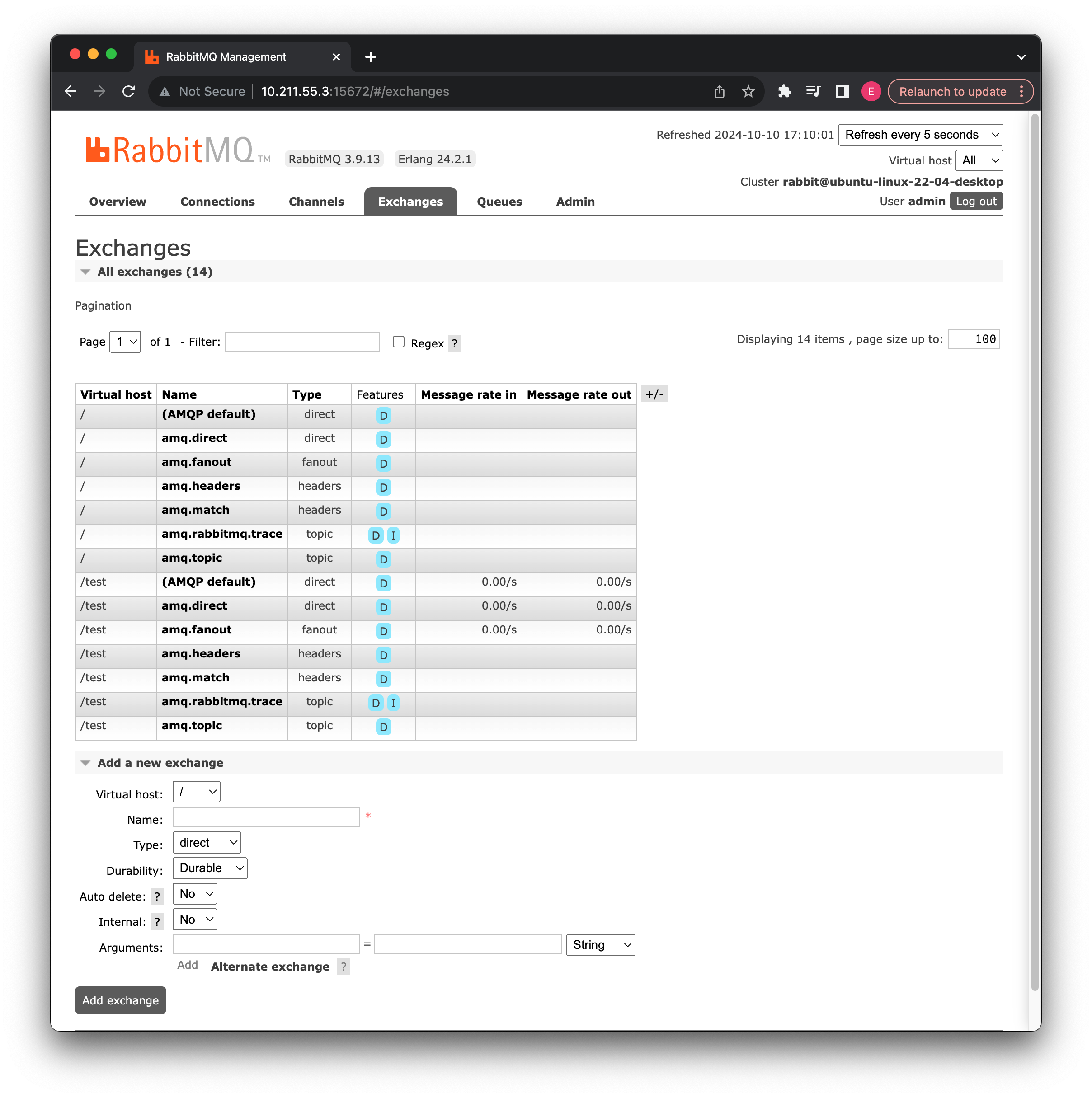Click the Auto delete help icon

pos(157,896)
